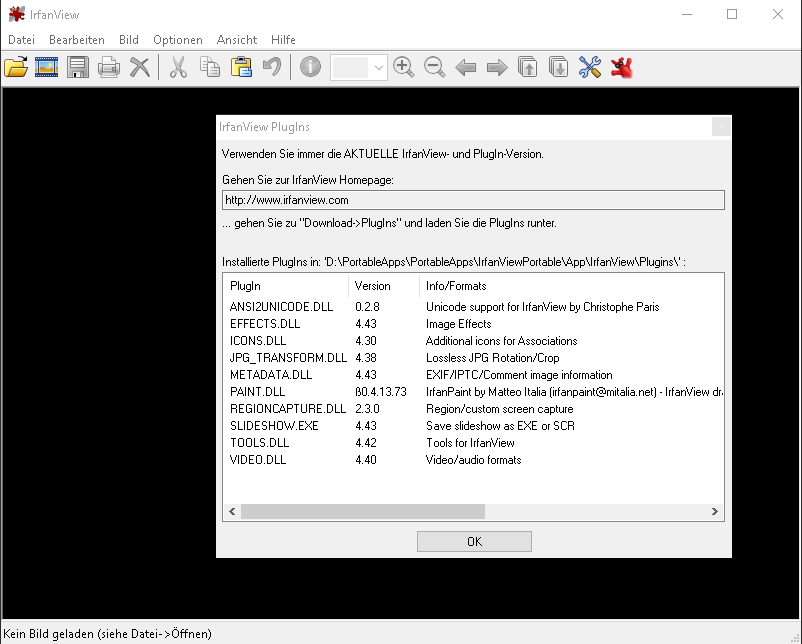The height and width of the screenshot is (644, 802).
Task: Click the 'Region/custom screen capture' description
Action: tap(500, 409)
